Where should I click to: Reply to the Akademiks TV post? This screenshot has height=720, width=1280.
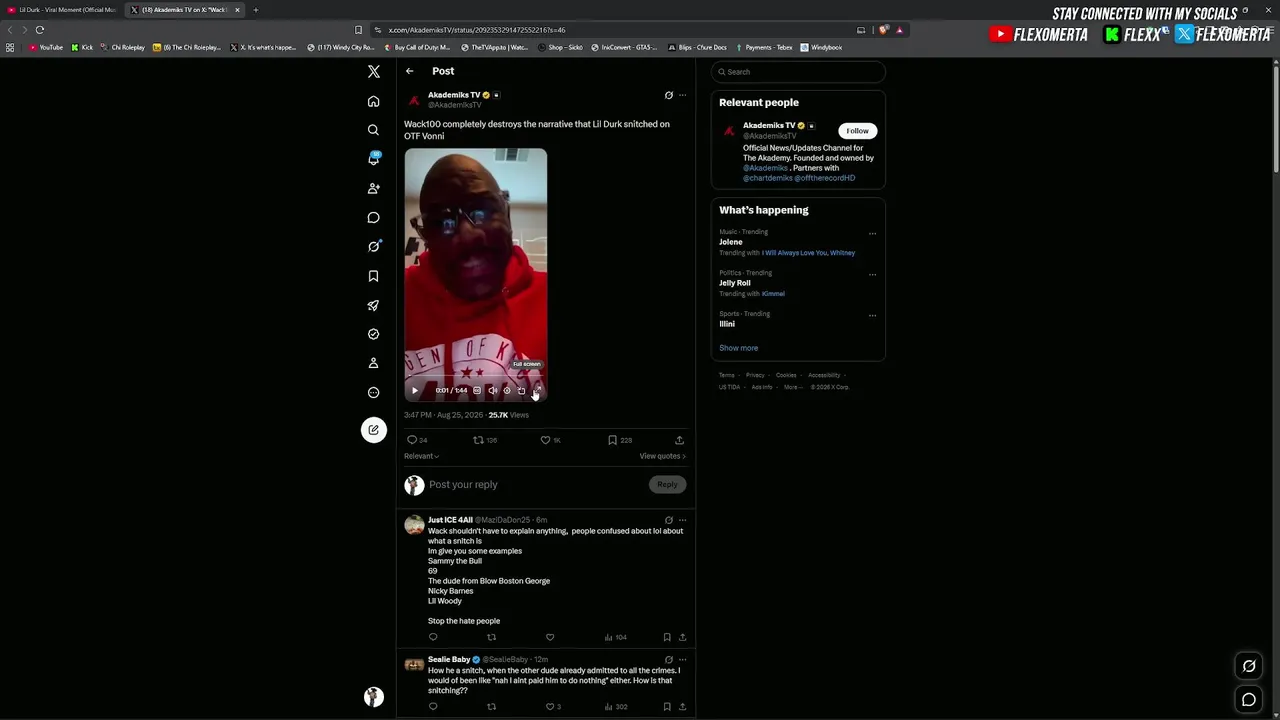[x=416, y=440]
